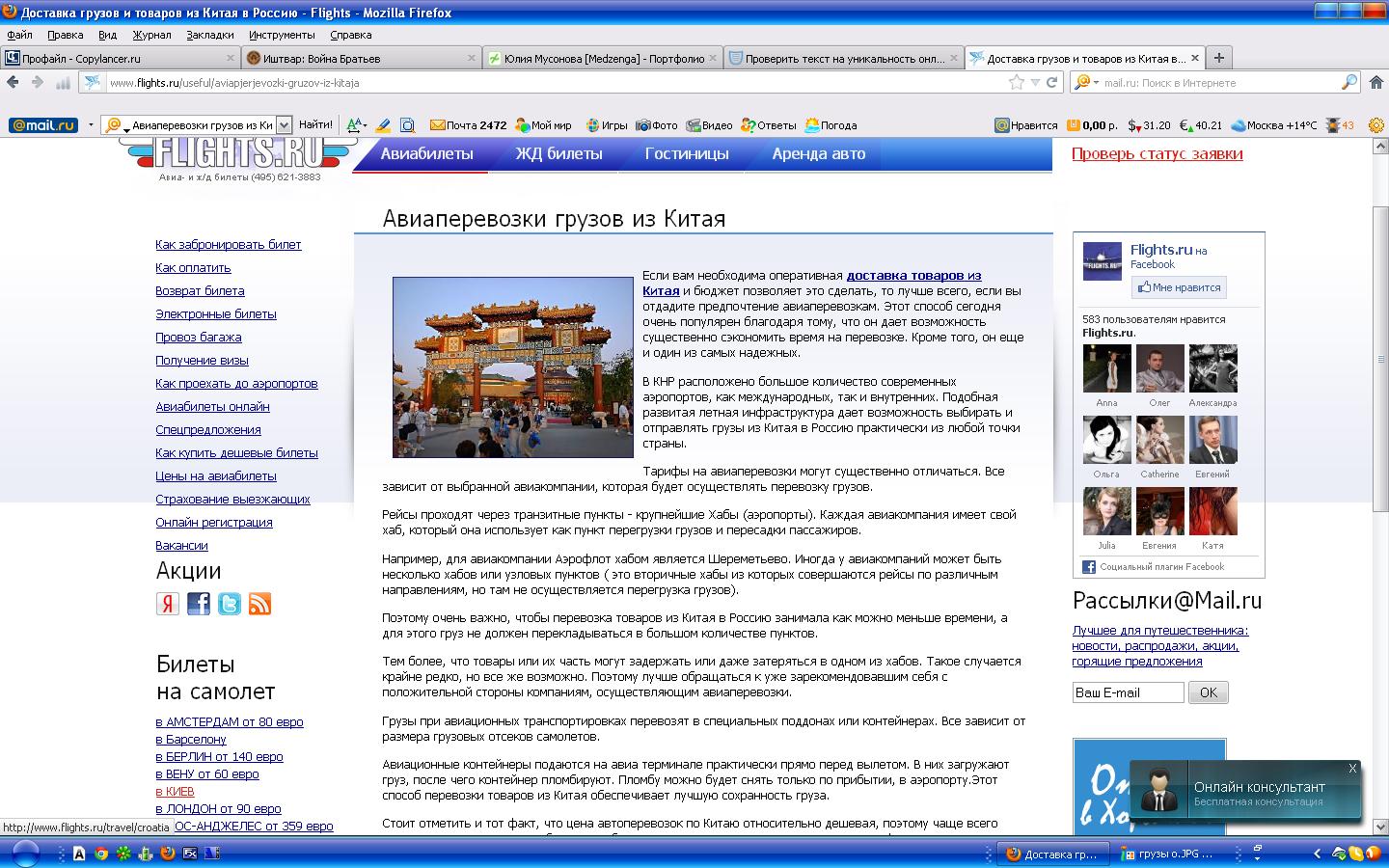The height and width of the screenshot is (868, 1389).
Task: Launch Firefox from the quick launch bar
Action: coord(167,854)
